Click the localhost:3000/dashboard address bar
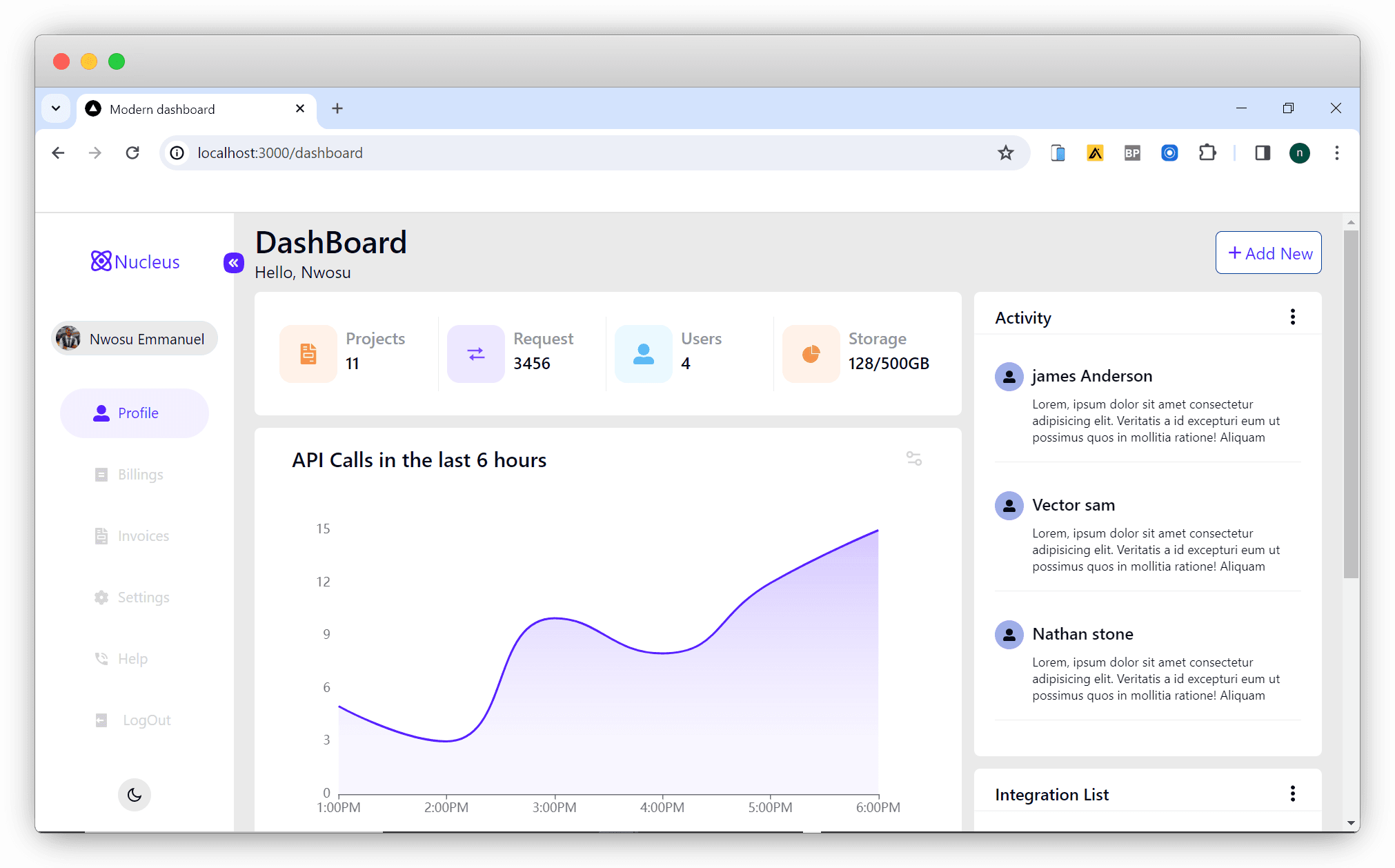The width and height of the screenshot is (1395, 868). (x=595, y=153)
